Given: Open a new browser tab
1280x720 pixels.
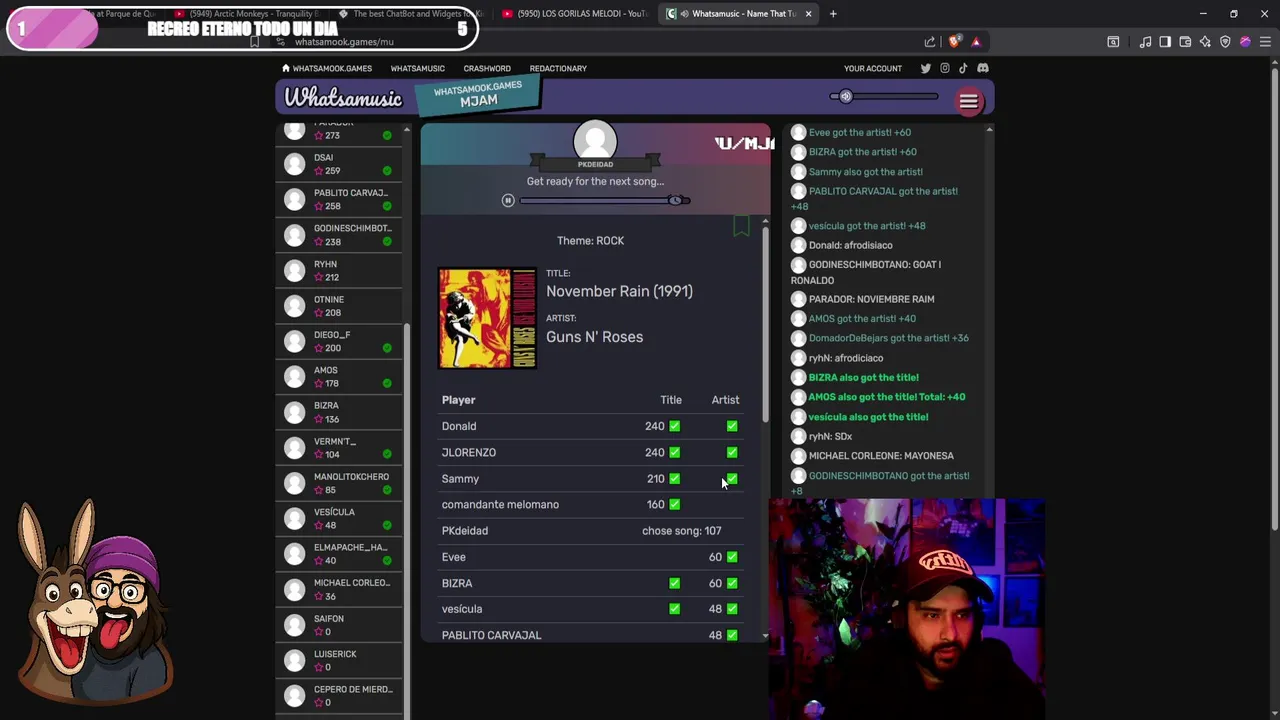Looking at the screenshot, I should 833,14.
